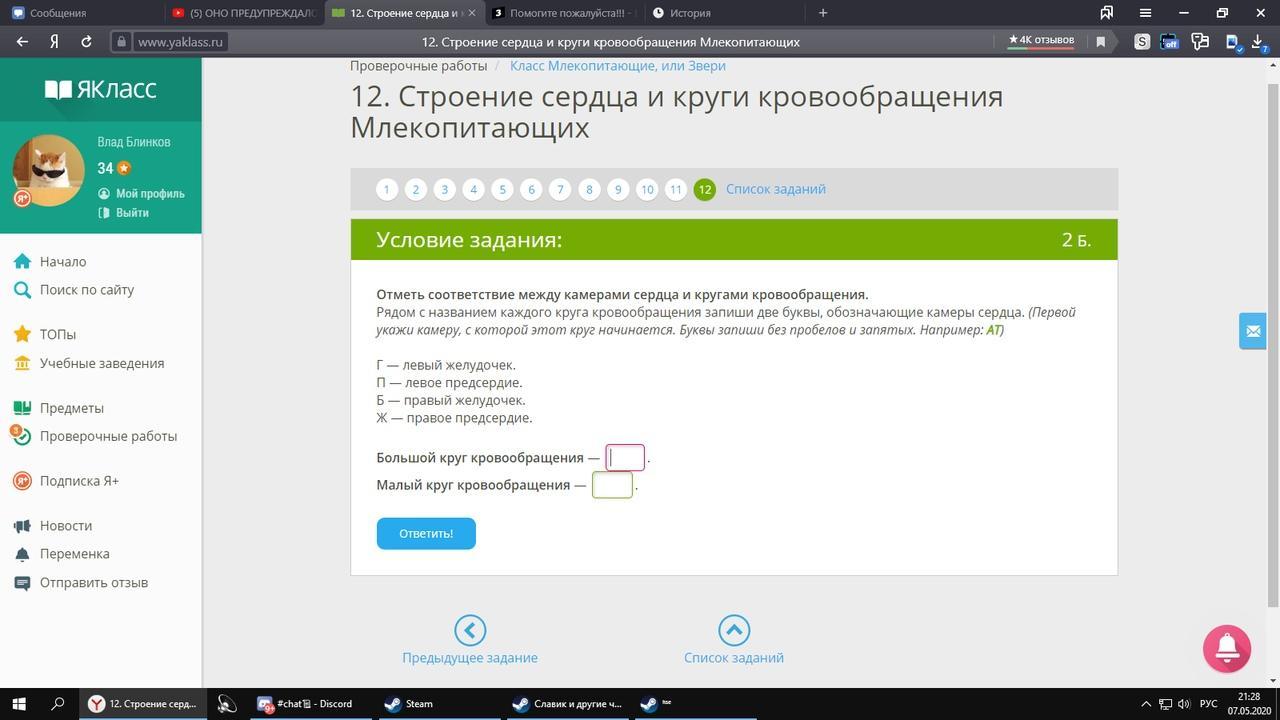This screenshot has width=1280, height=720.
Task: Close the active ЯКласс tab
Action: pos(473,13)
